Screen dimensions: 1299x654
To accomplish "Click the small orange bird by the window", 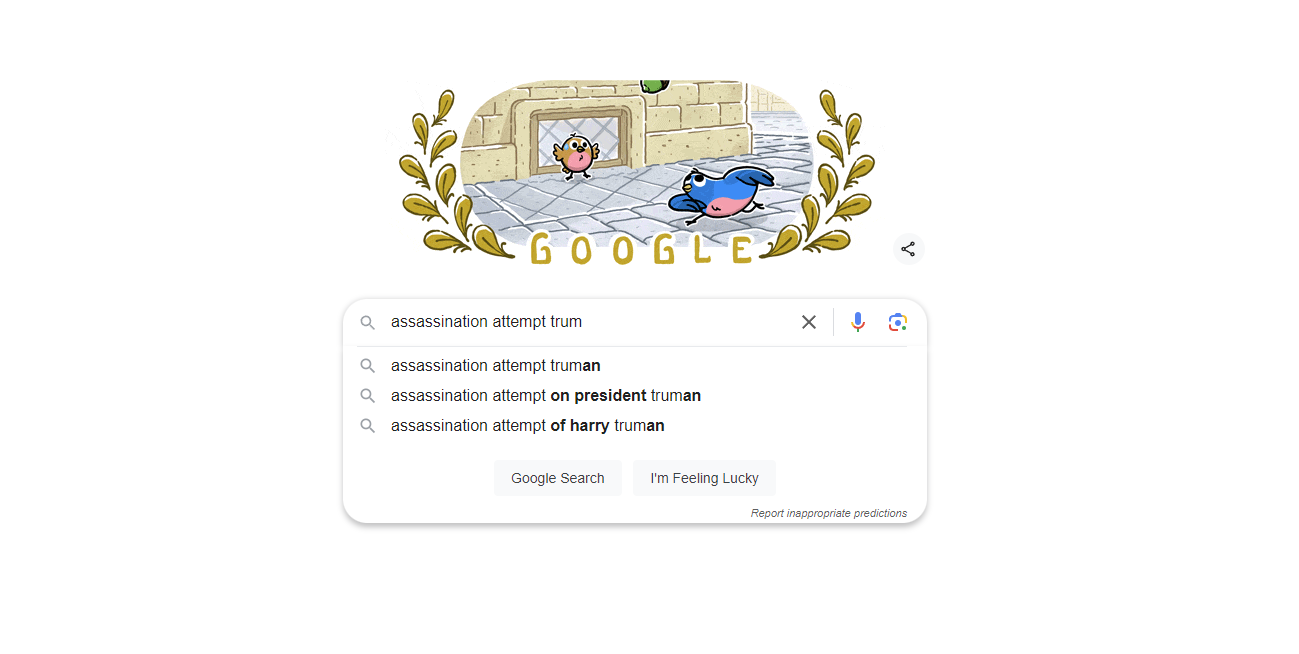I will click(x=576, y=156).
